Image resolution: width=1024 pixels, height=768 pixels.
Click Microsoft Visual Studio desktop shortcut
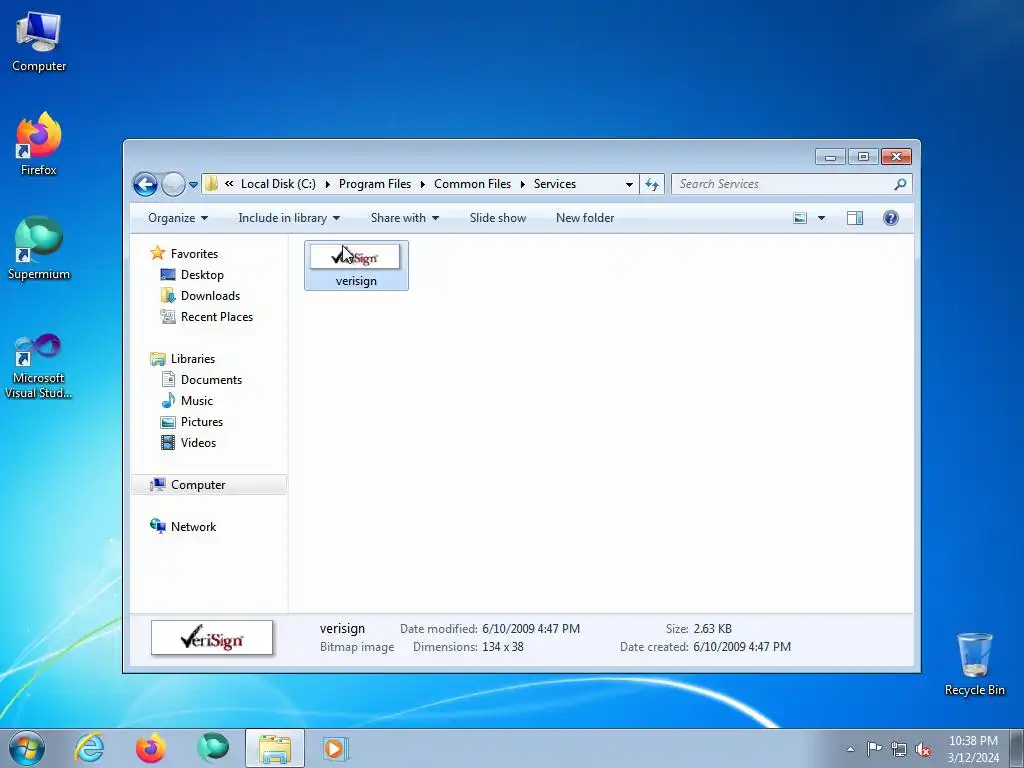[x=39, y=366]
